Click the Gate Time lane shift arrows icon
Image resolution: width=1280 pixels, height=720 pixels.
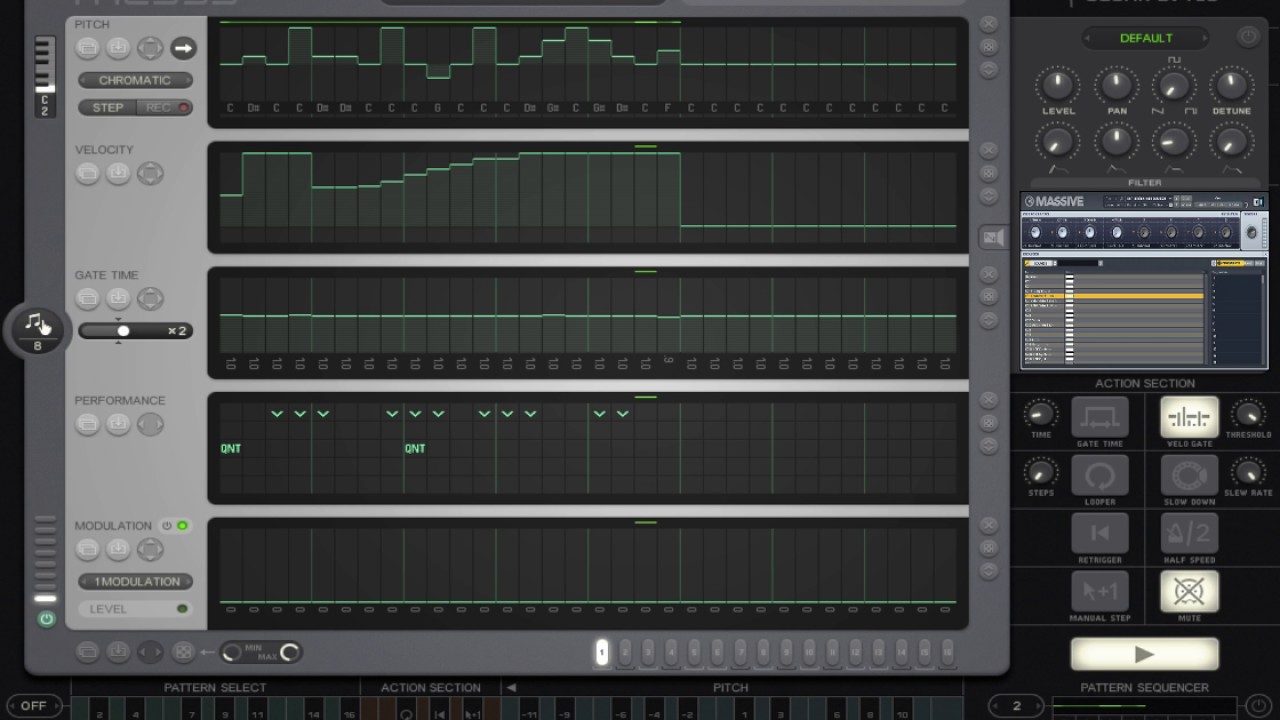(150, 298)
